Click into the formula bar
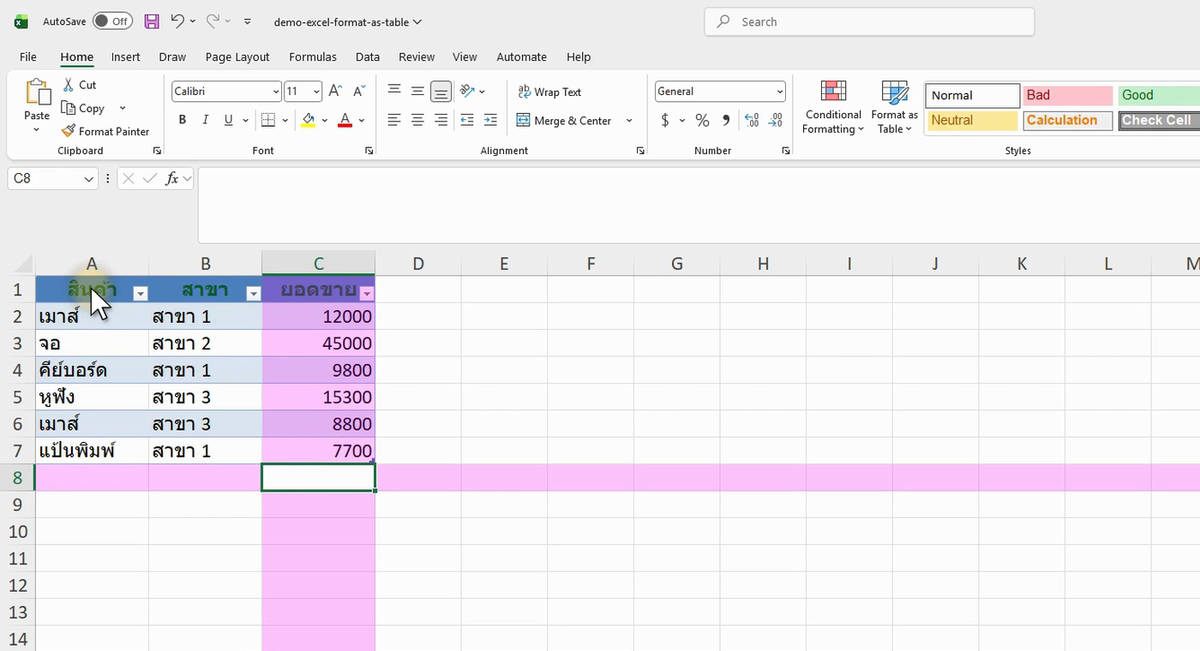 tap(698, 205)
